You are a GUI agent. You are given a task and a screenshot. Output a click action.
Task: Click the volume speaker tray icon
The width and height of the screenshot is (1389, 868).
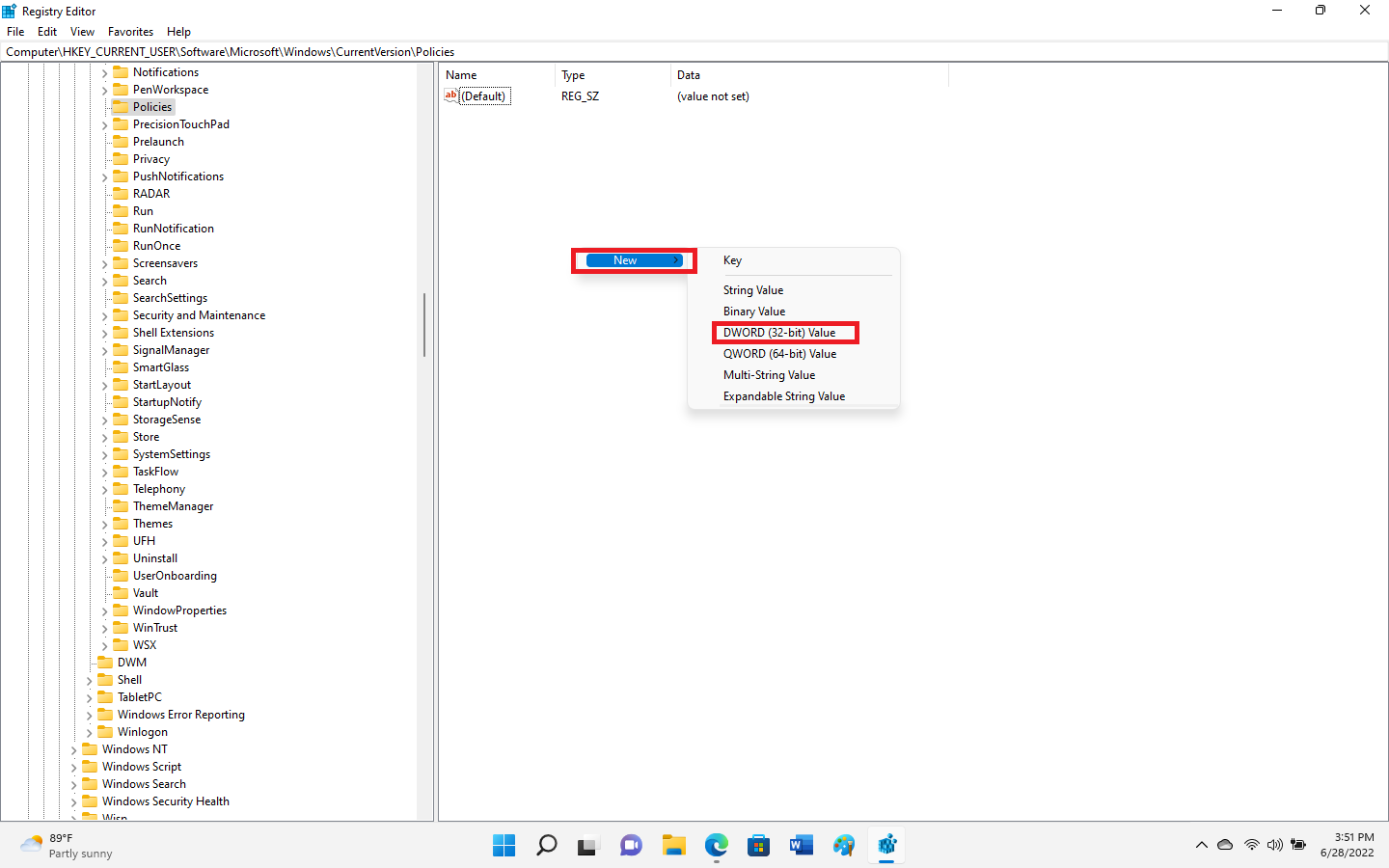(x=1274, y=845)
